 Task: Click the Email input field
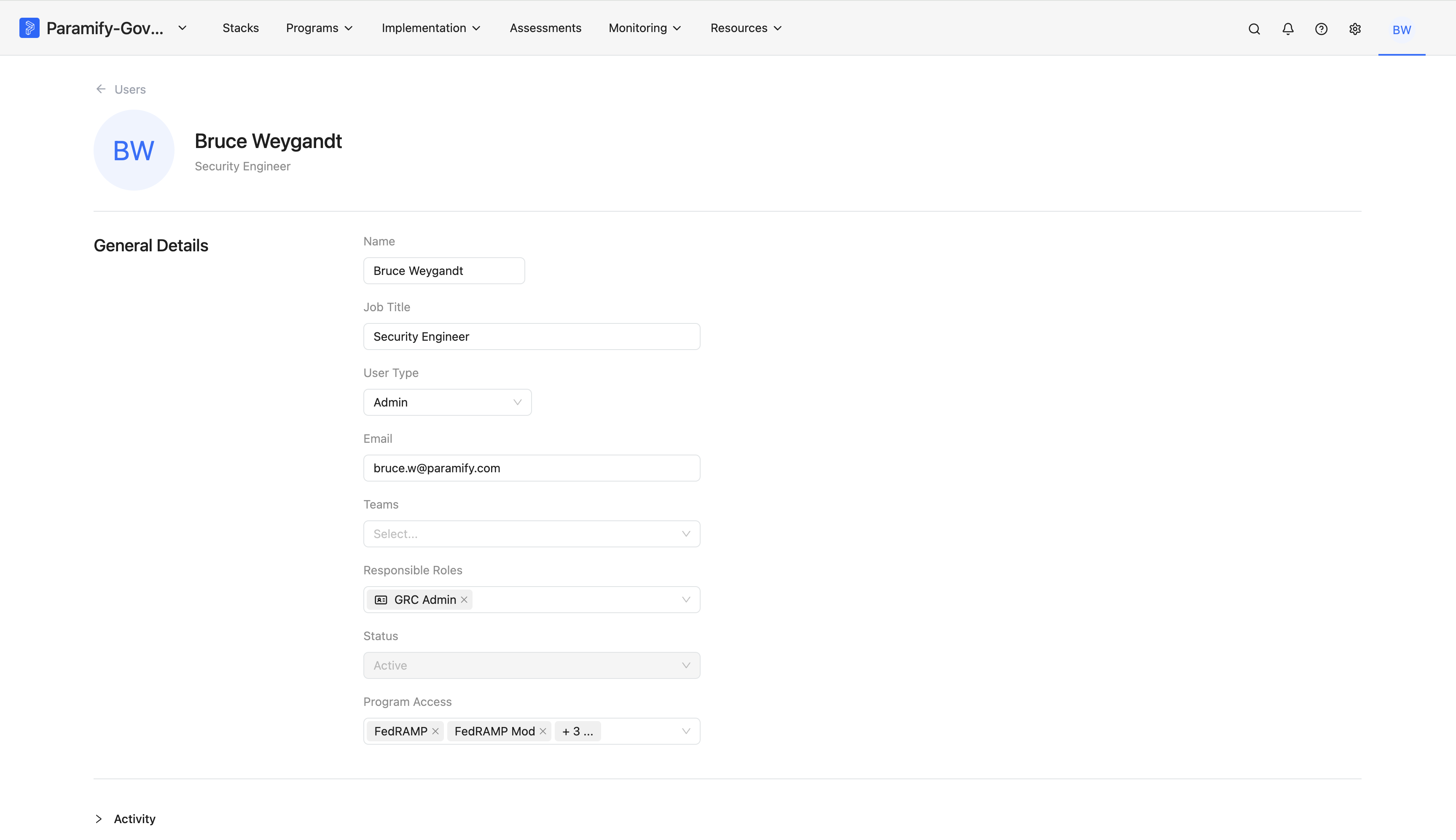[532, 468]
